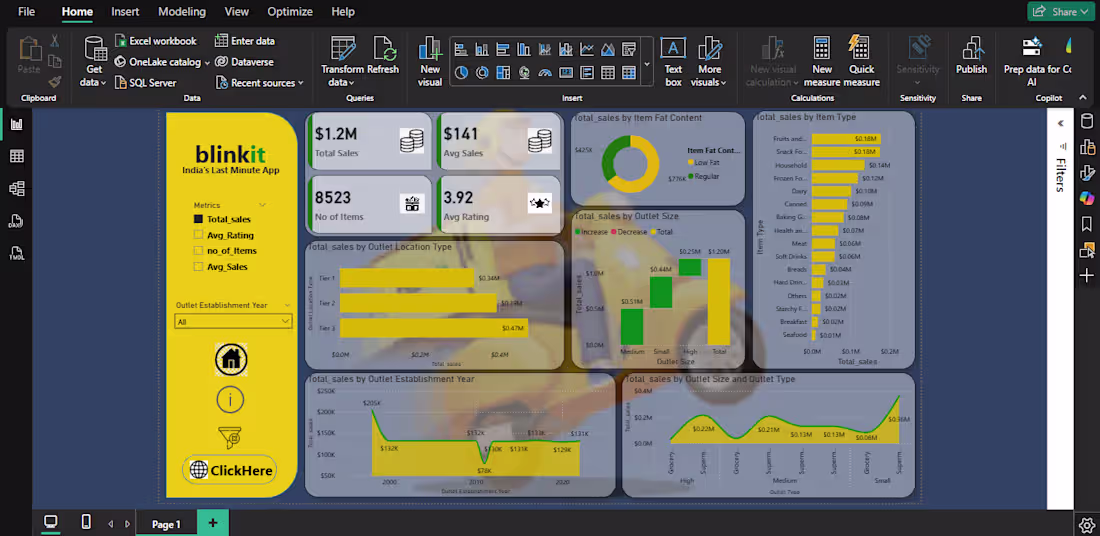Switch to mobile layout icon
The height and width of the screenshot is (536, 1100).
pos(86,523)
